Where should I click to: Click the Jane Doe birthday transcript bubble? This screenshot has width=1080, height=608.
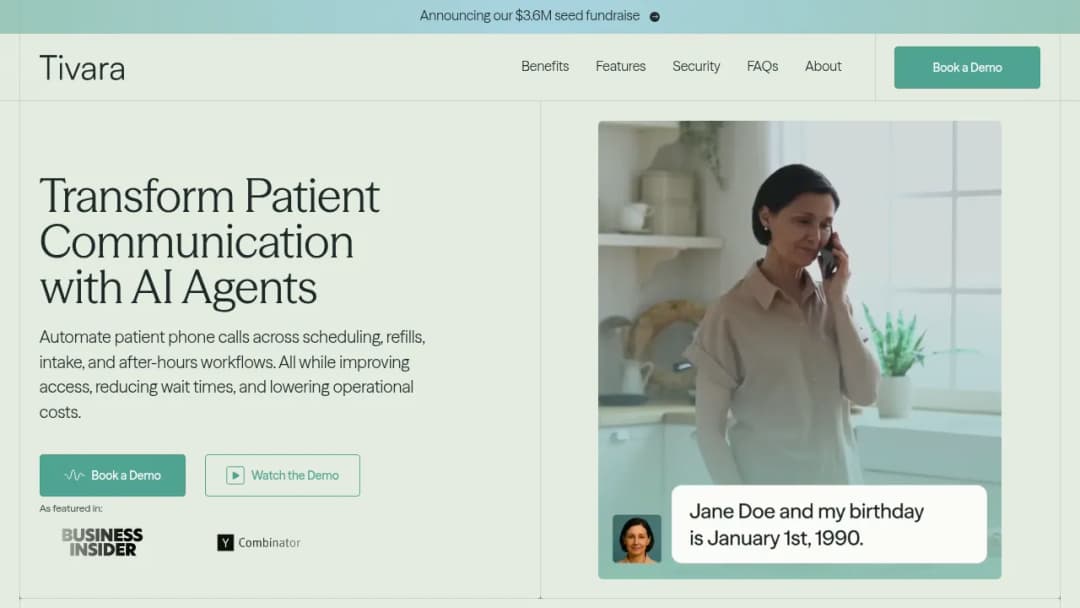829,524
